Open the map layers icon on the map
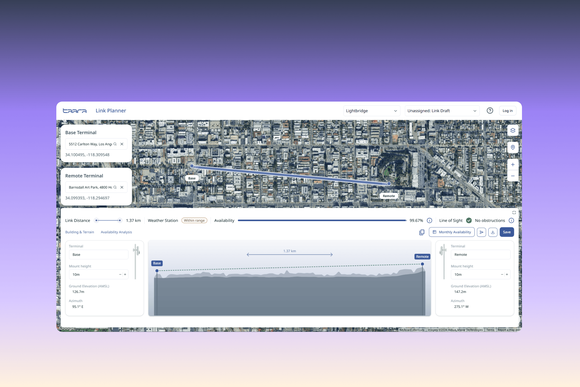 pyautogui.click(x=513, y=130)
